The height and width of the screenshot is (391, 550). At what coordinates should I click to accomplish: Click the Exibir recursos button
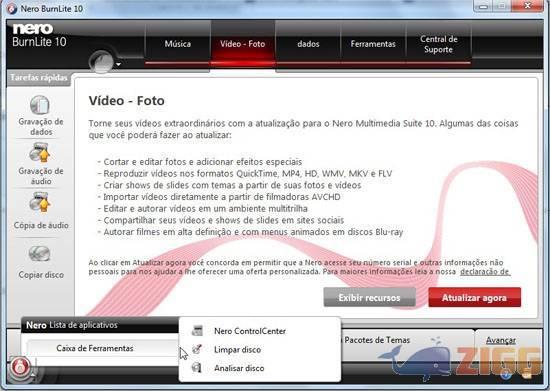point(369,297)
